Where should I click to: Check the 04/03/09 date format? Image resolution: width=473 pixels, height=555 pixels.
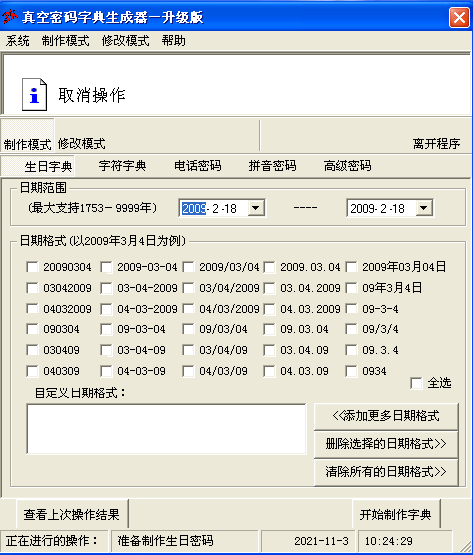click(188, 371)
